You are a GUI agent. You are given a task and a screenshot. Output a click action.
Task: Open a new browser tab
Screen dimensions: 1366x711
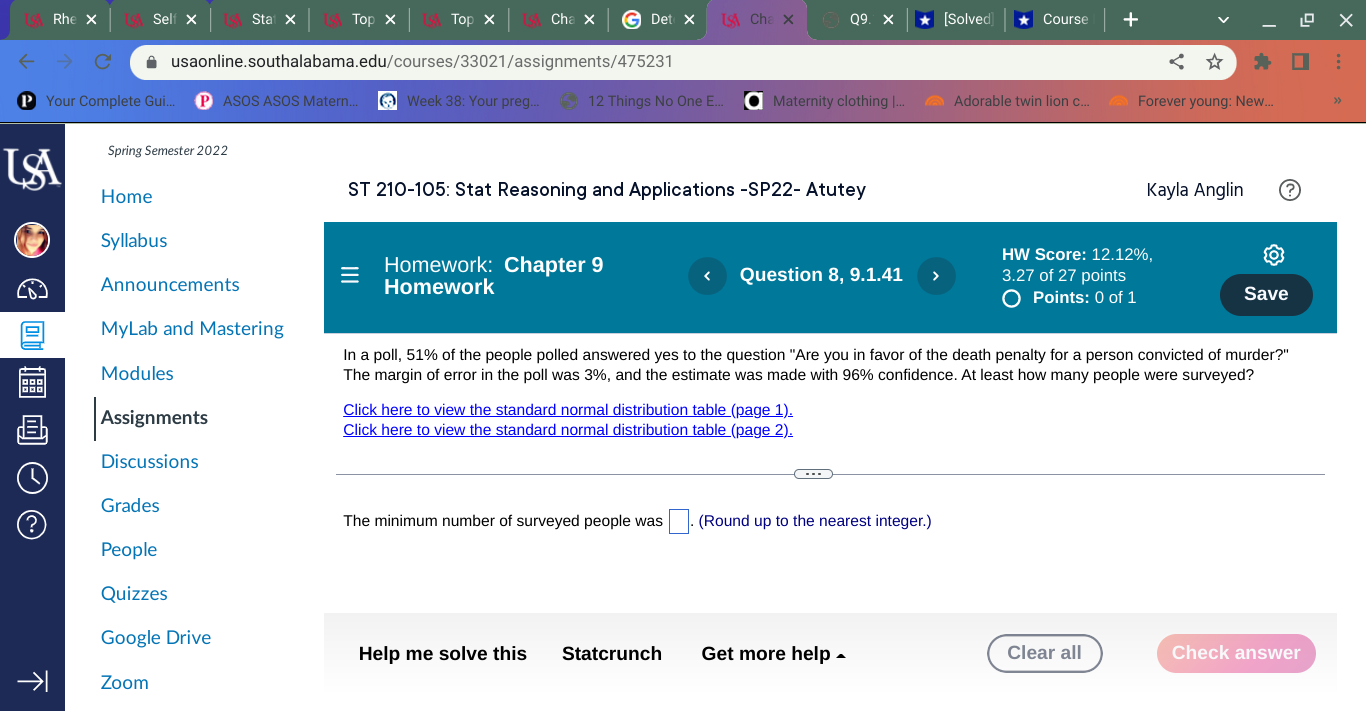click(x=1130, y=19)
